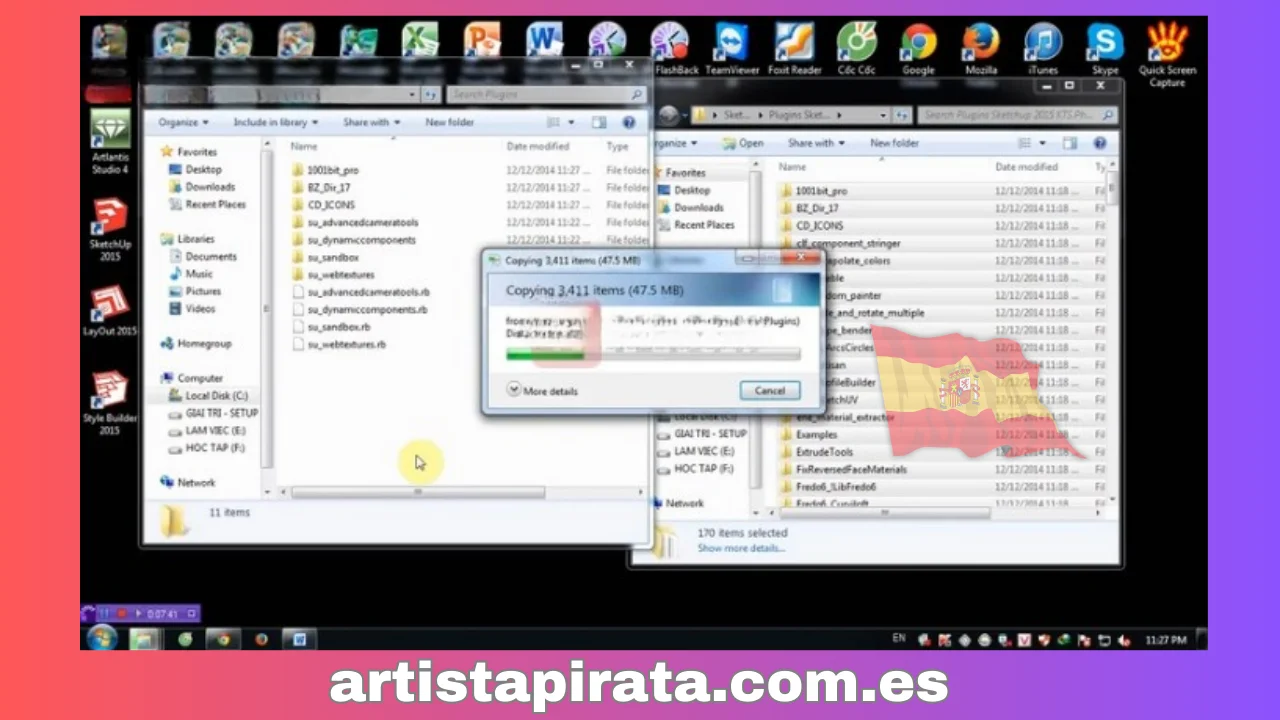Expand address dropdown in Plugins Sketchup 2015 window
This screenshot has width=1280, height=720.
tap(884, 115)
